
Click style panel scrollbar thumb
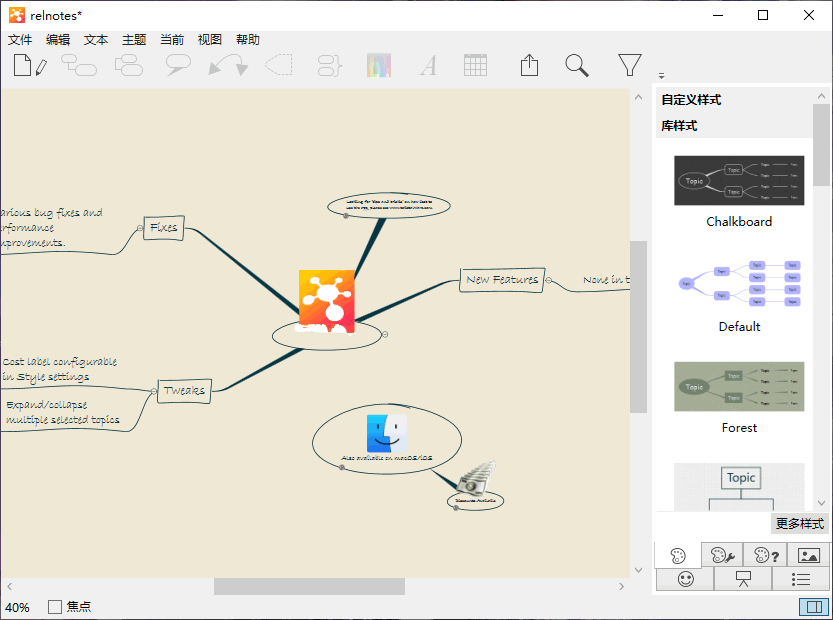[821, 145]
